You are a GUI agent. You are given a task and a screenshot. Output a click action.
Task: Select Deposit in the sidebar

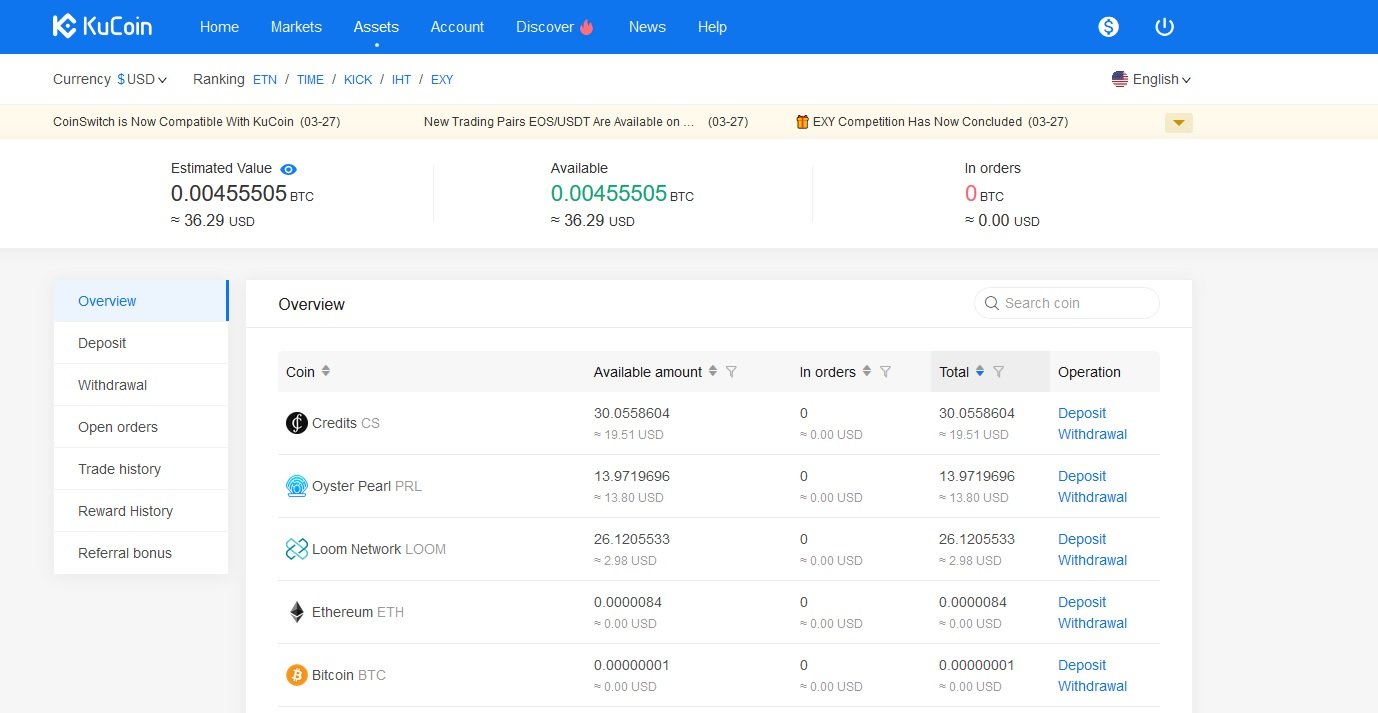tap(141, 343)
